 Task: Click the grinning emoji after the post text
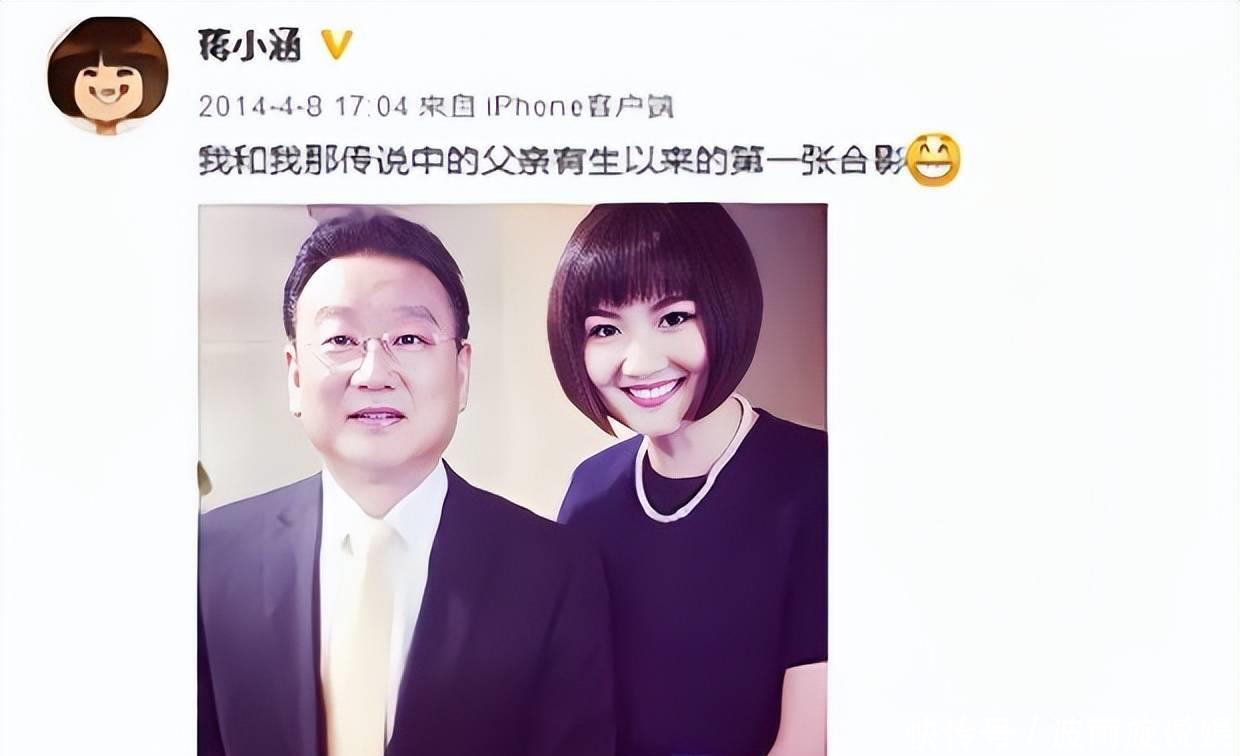tap(933, 160)
